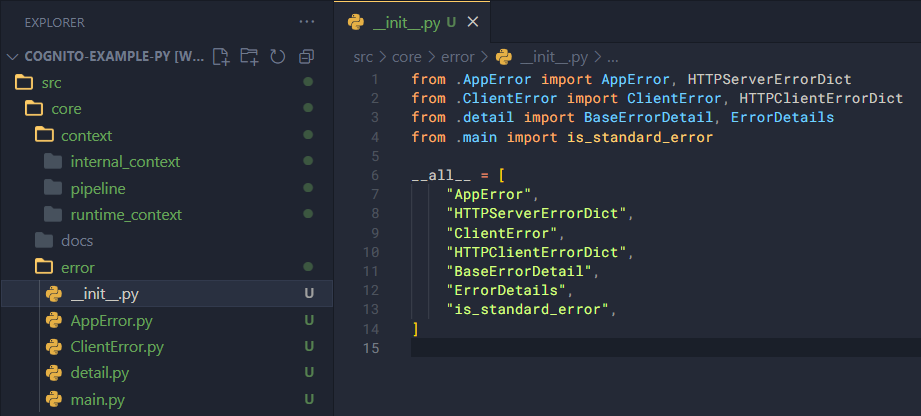
Task: Open Explorer more actions ellipsis menu
Action: [307, 21]
